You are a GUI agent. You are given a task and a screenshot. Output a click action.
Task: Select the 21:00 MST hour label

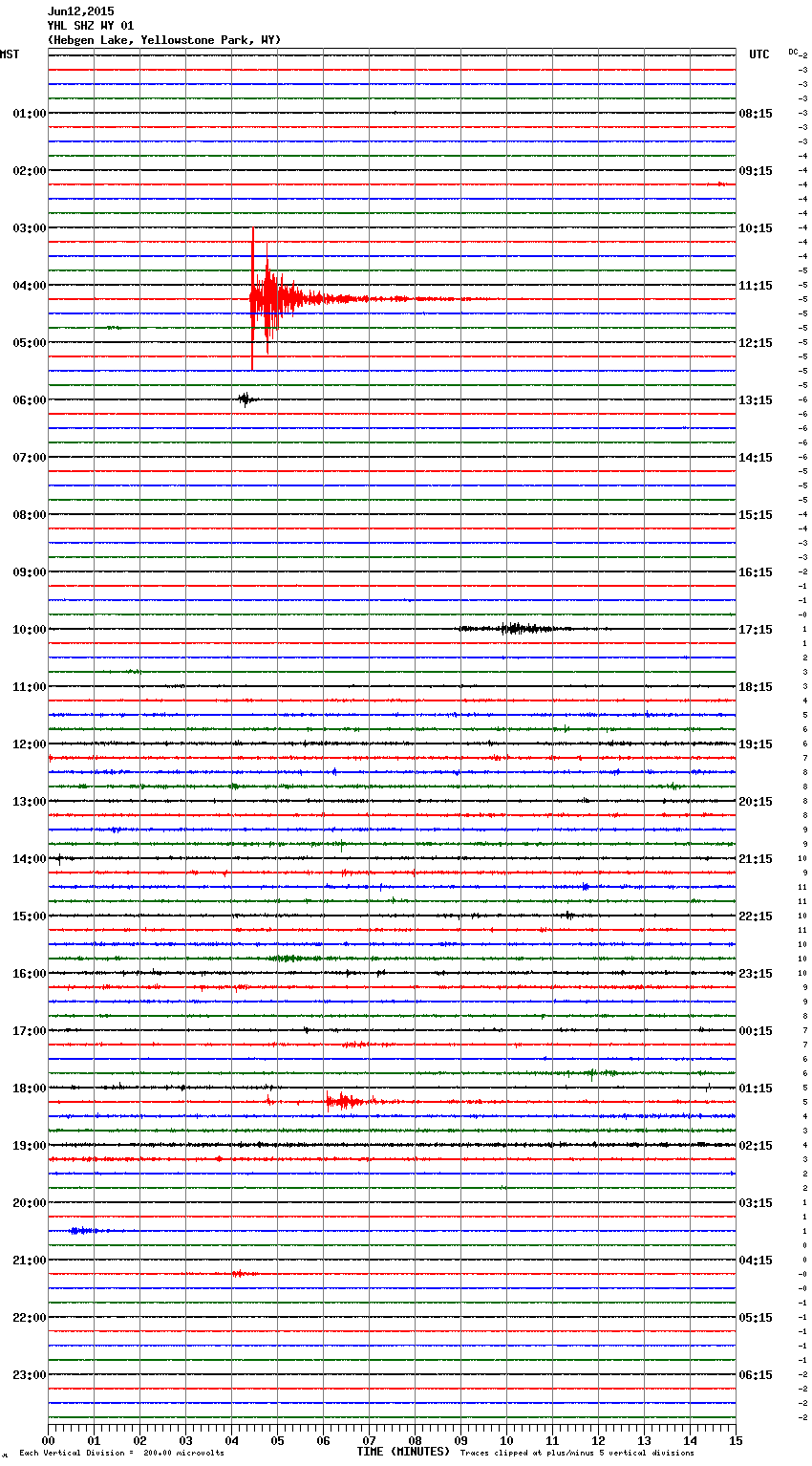click(30, 1261)
